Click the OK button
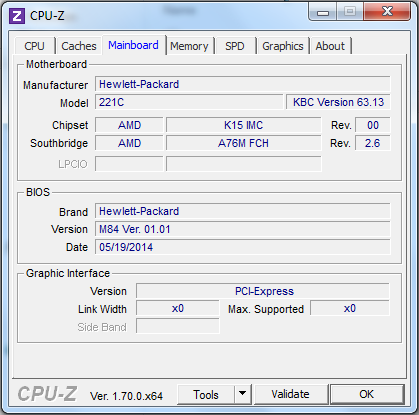Image resolution: width=419 pixels, height=415 pixels. (x=366, y=395)
